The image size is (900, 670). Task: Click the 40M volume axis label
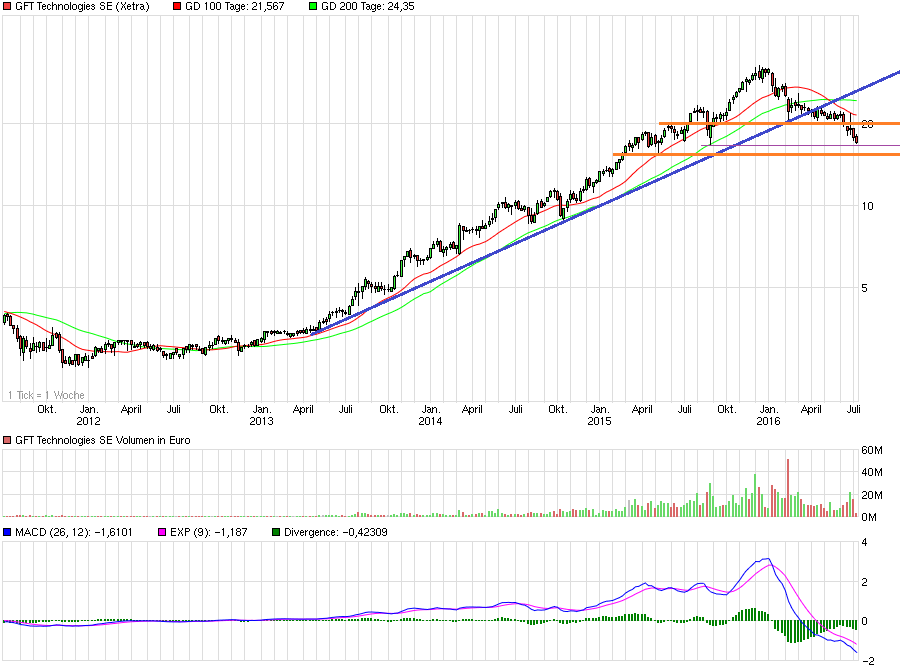coord(871,473)
